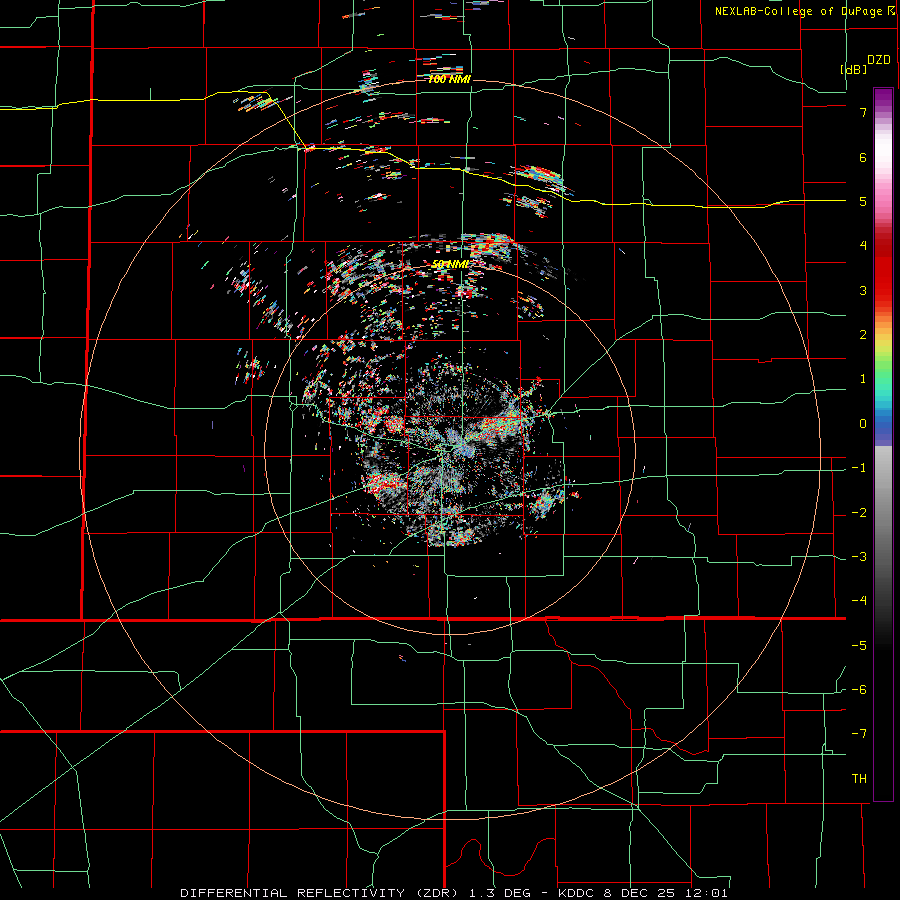Click the -3 value on the scale

(x=859, y=557)
